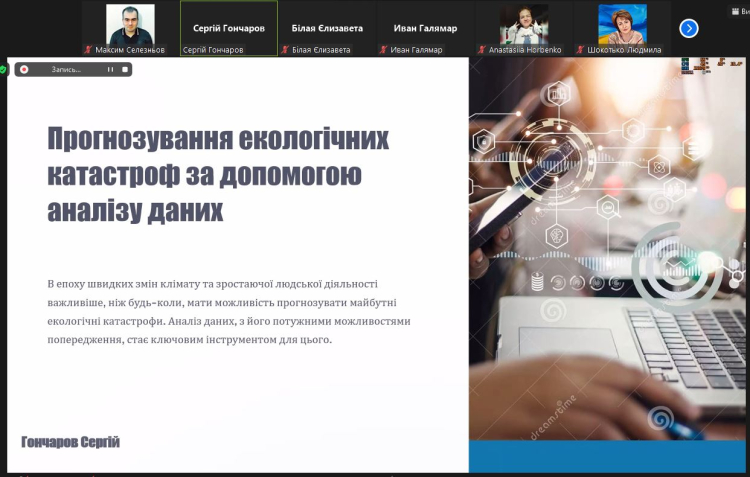This screenshot has width=750, height=477.
Task: Click the "Запись..." recording status label
Action: pos(64,70)
